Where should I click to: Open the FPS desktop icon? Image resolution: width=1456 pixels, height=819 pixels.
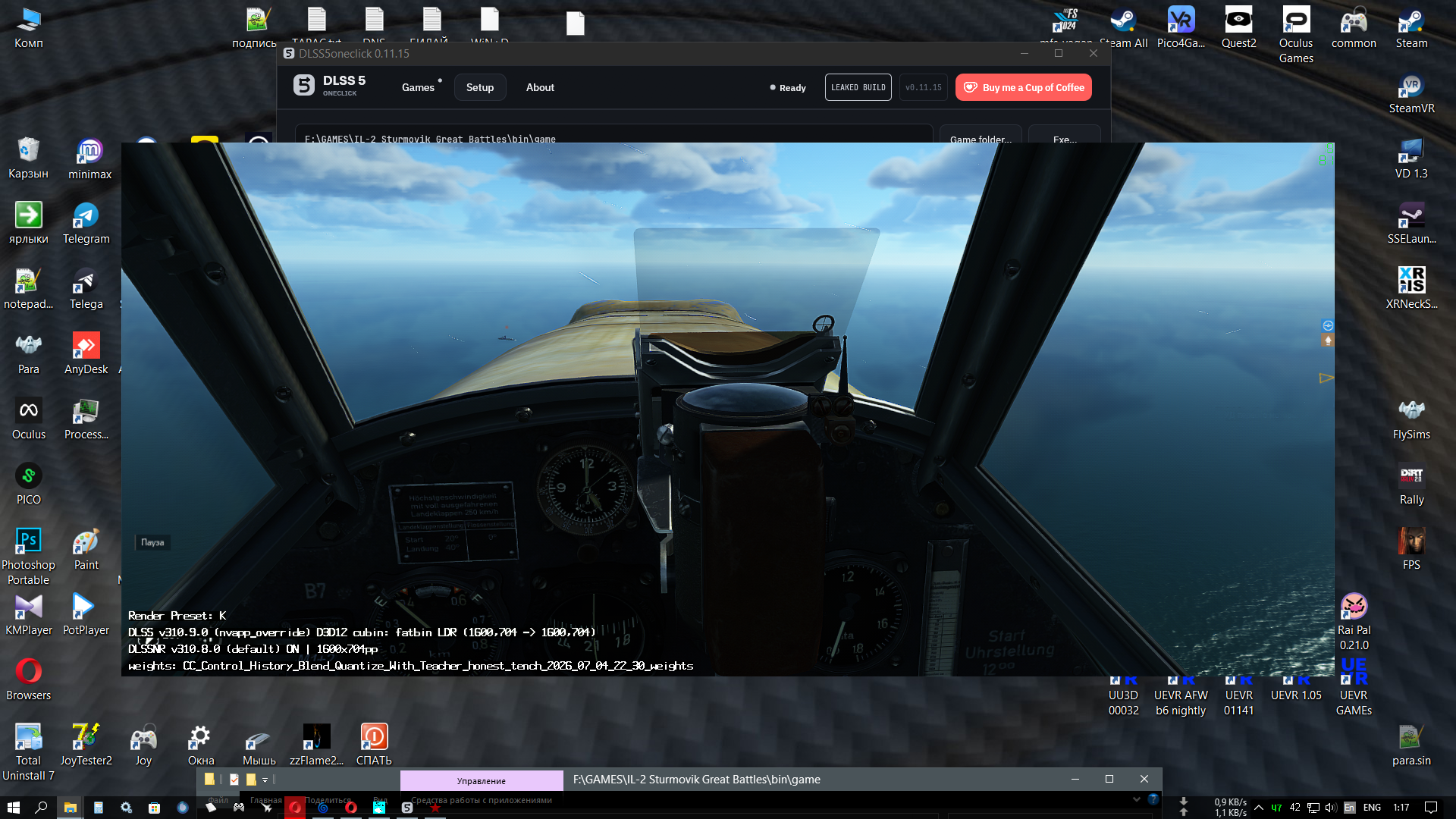click(x=1411, y=550)
